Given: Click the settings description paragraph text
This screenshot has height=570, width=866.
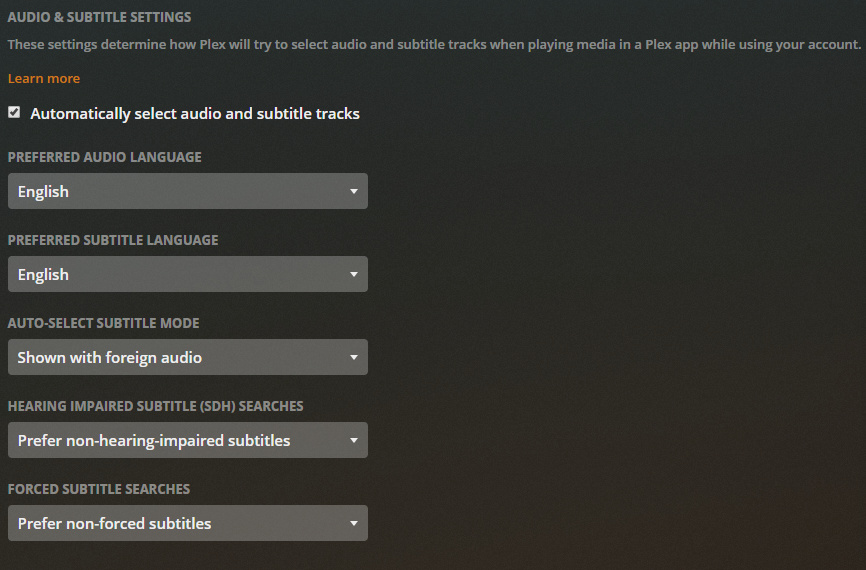Looking at the screenshot, I should 434,45.
